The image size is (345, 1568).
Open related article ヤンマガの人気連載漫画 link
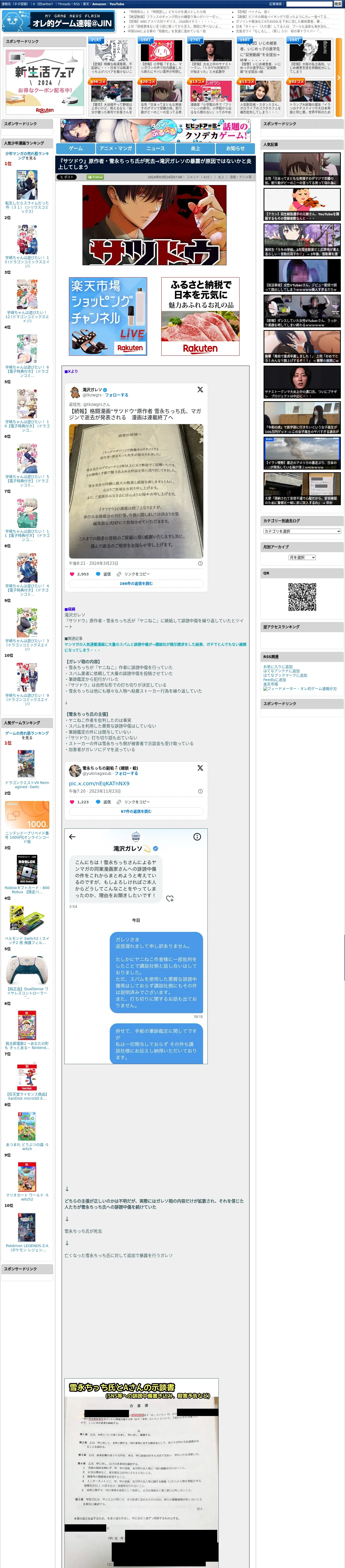tap(156, 647)
